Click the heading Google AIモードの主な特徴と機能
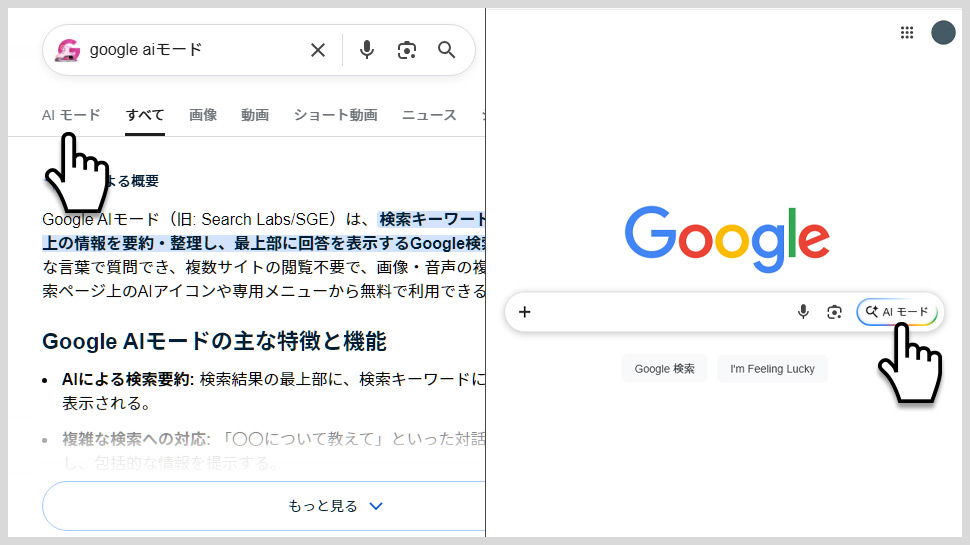The width and height of the screenshot is (970, 545). 214,341
